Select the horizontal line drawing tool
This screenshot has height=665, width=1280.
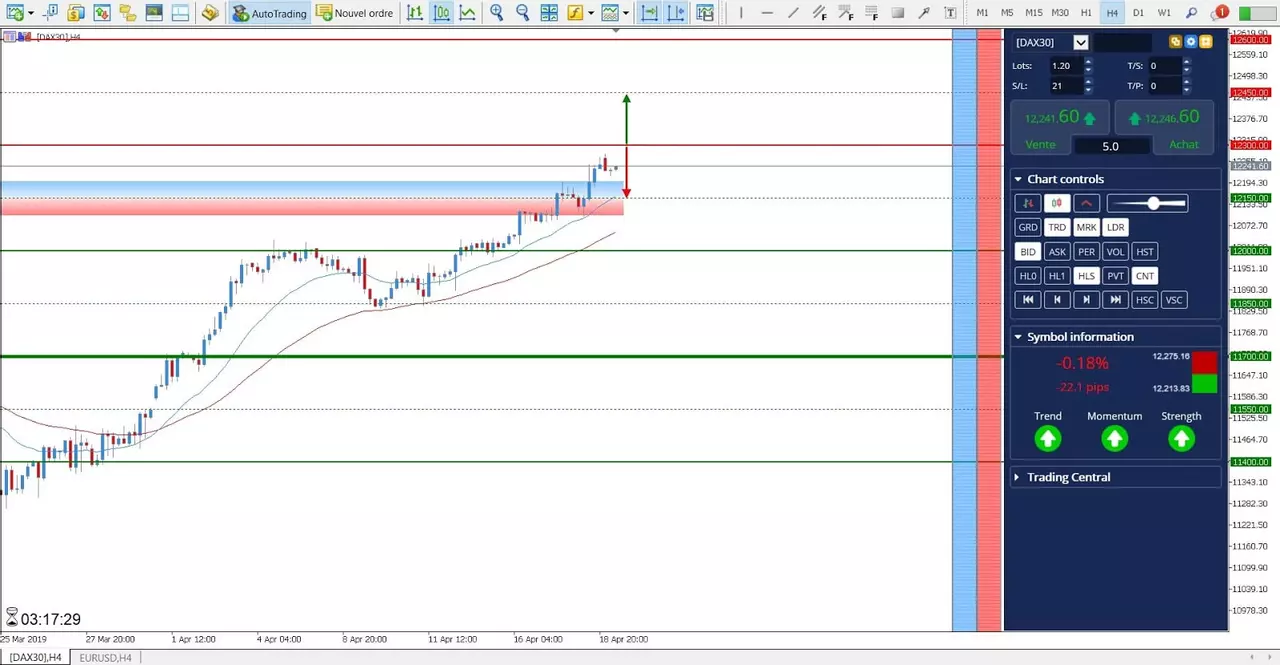pyautogui.click(x=767, y=13)
